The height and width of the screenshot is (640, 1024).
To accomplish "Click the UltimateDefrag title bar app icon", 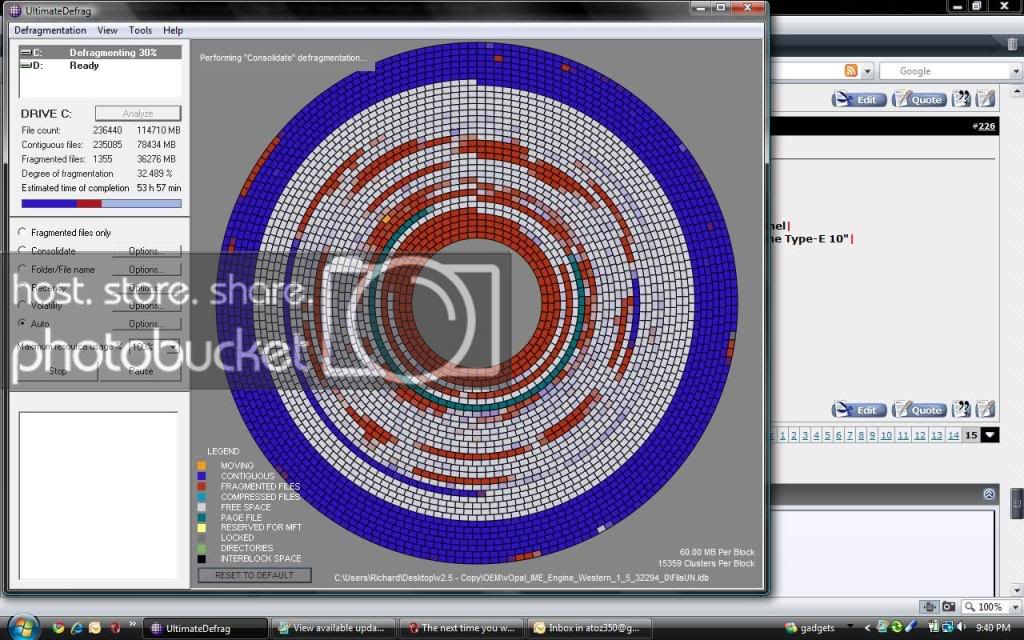I will click(x=15, y=10).
